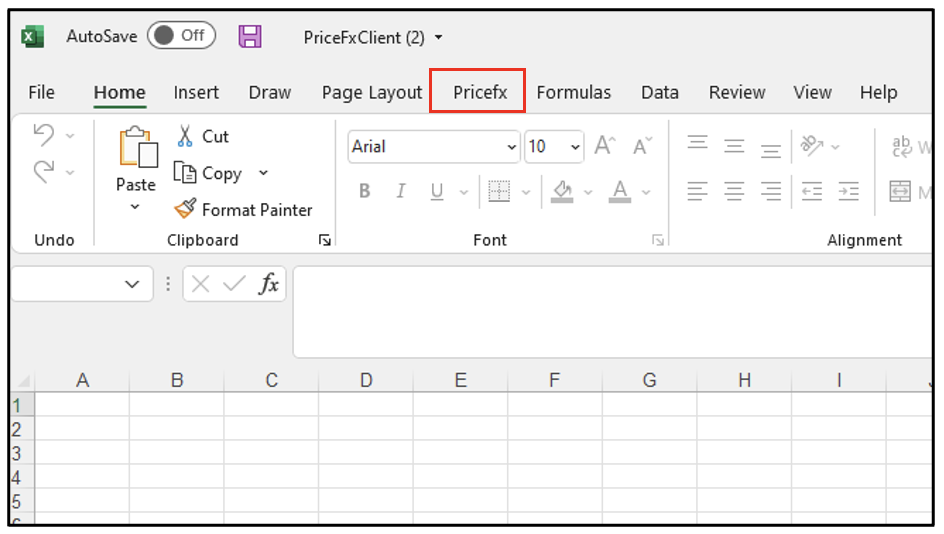Select the column D header
The image size is (944, 534).
click(366, 380)
